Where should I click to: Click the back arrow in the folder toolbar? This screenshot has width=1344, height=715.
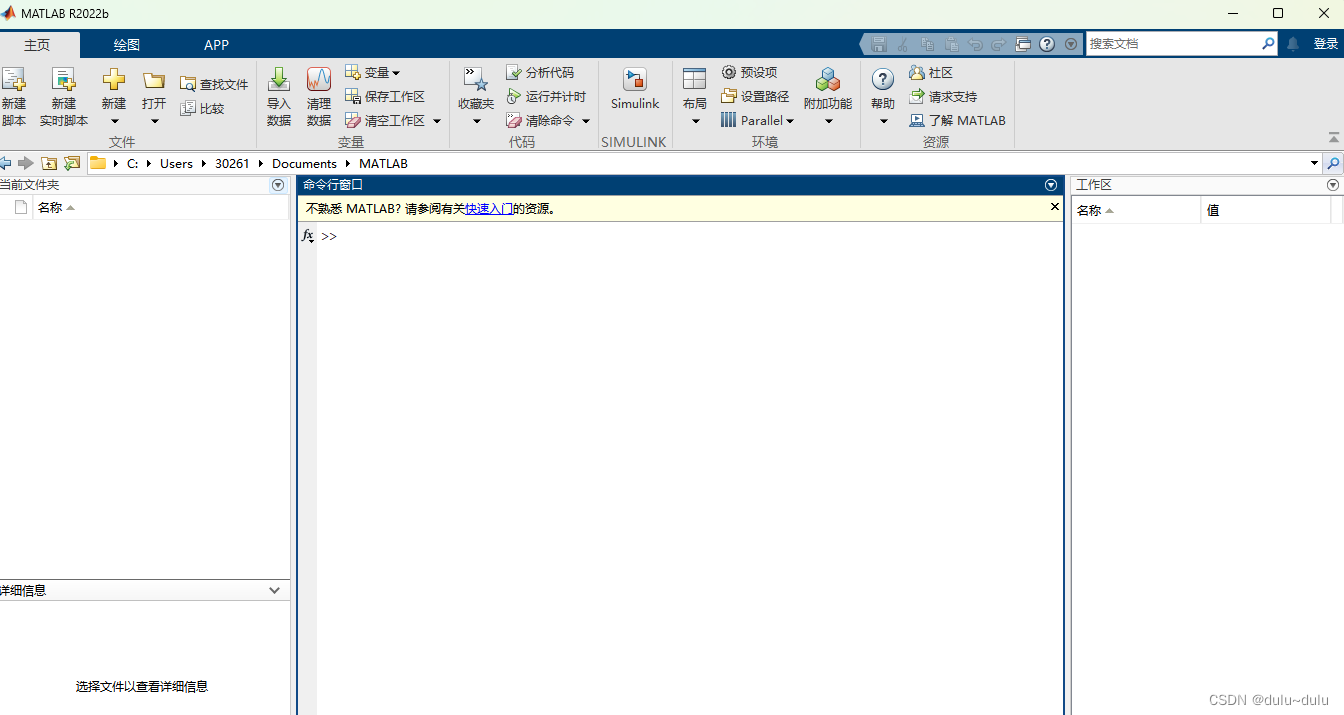pos(6,163)
